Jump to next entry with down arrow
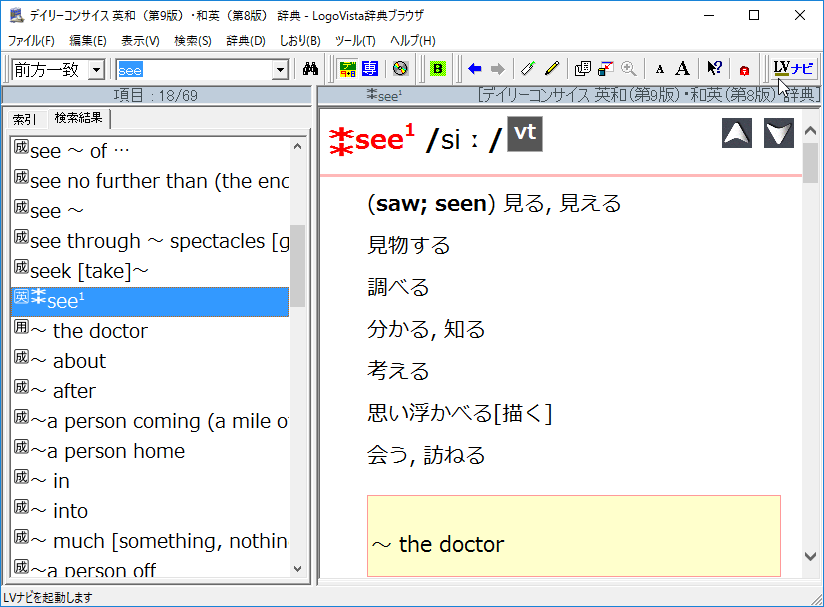Image resolution: width=824 pixels, height=607 pixels. coord(779,133)
